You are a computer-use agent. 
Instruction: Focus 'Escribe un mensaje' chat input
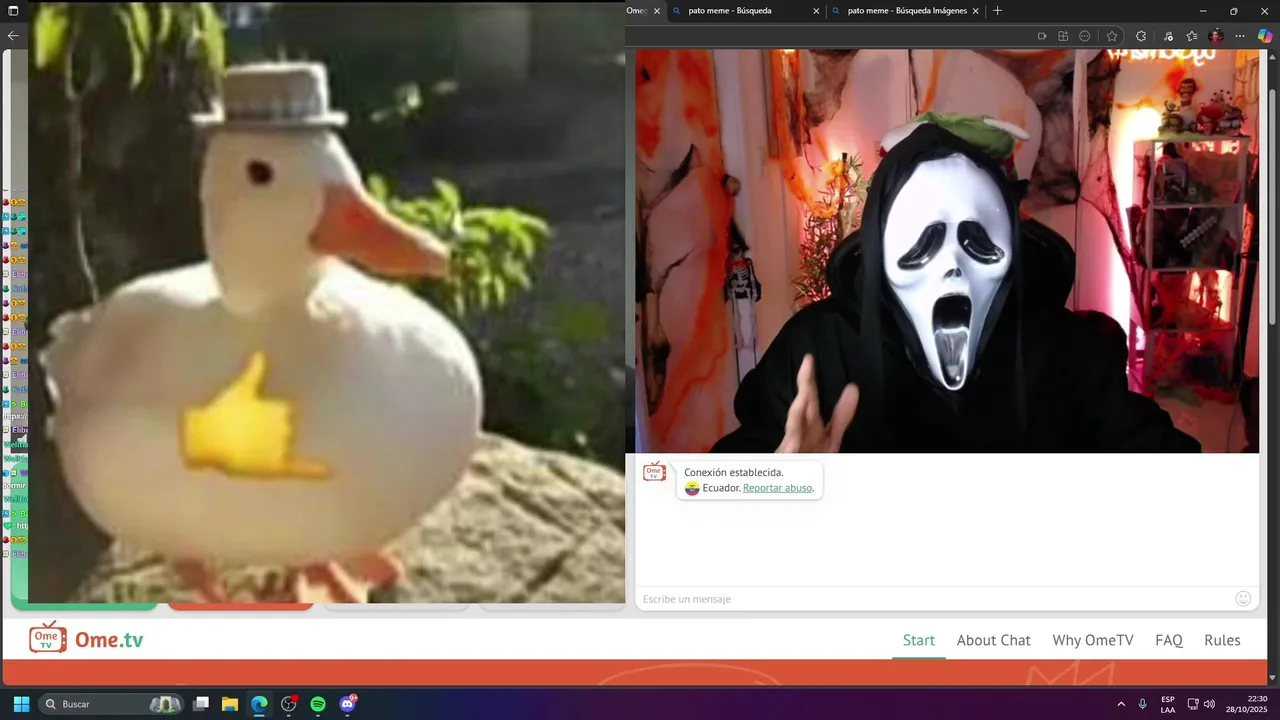point(935,599)
